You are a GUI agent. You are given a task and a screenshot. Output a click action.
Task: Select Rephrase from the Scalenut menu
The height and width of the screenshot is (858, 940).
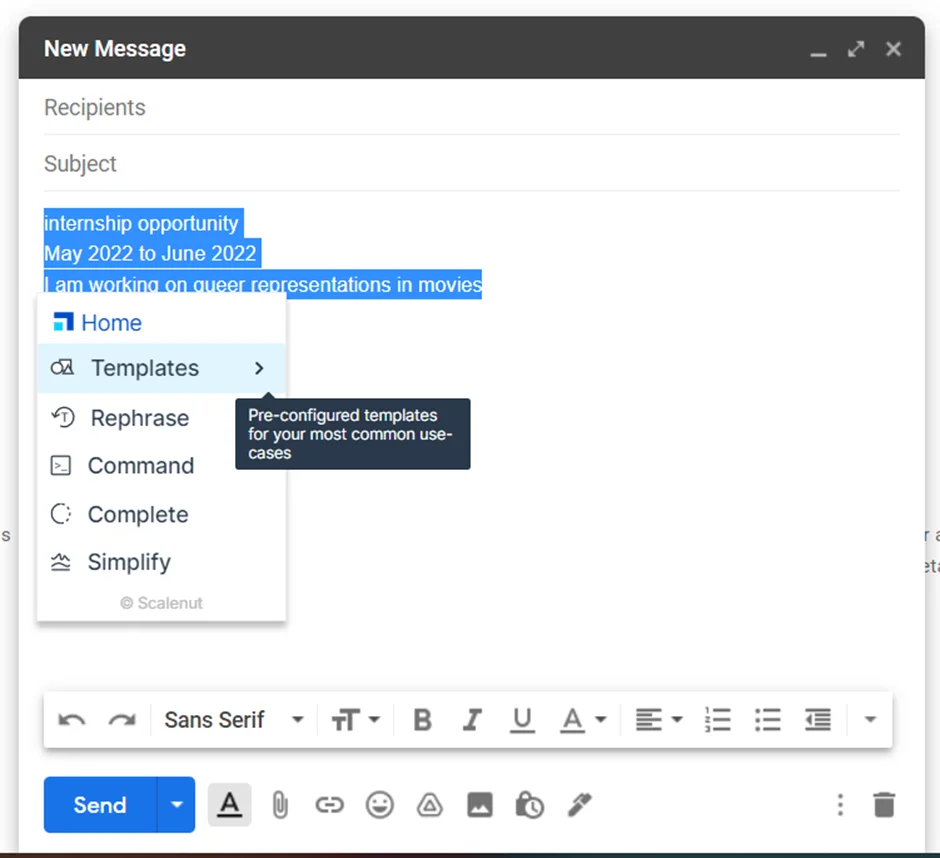pos(139,418)
